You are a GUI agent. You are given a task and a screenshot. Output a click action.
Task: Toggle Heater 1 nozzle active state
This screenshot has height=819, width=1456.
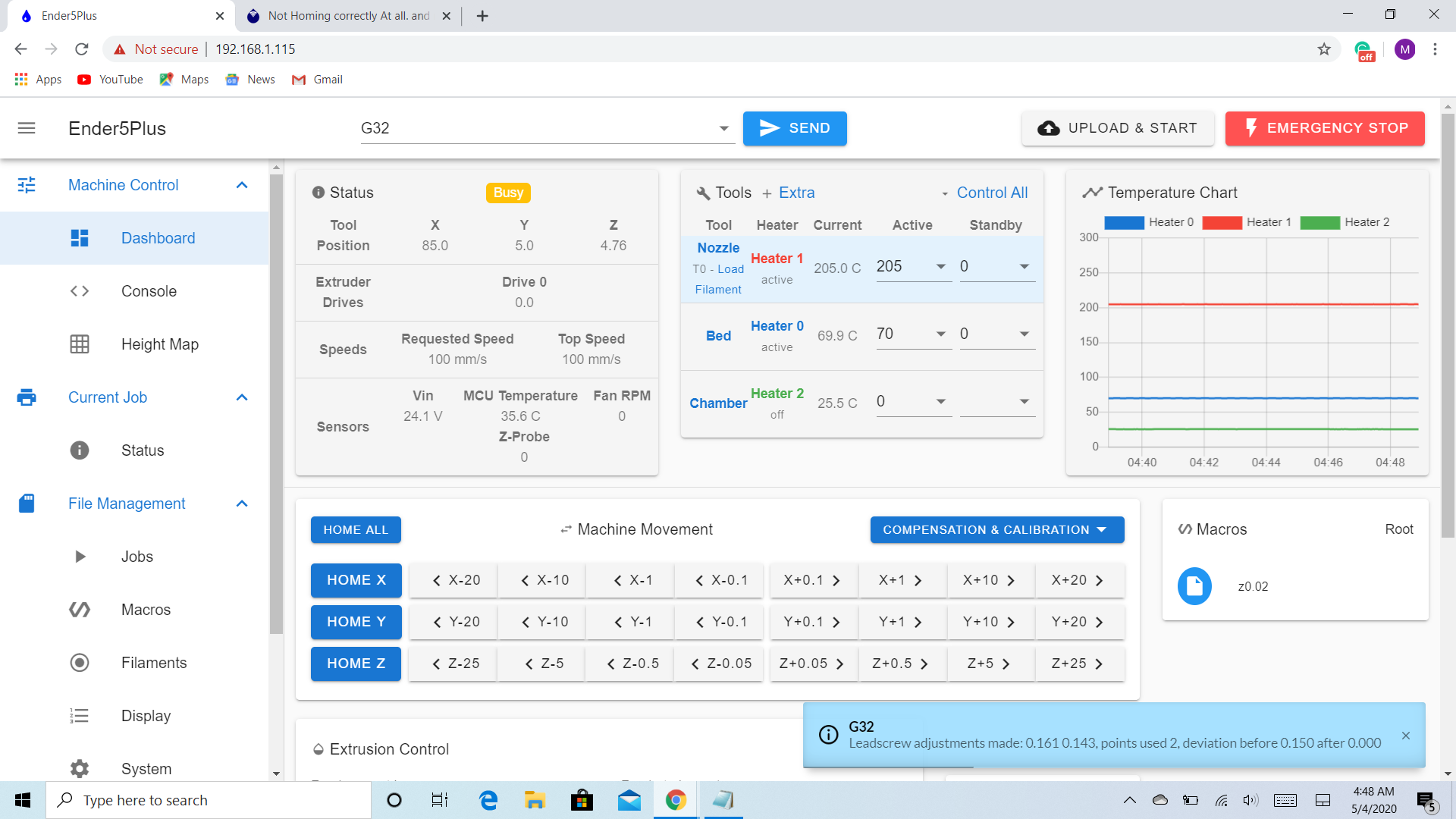777,259
